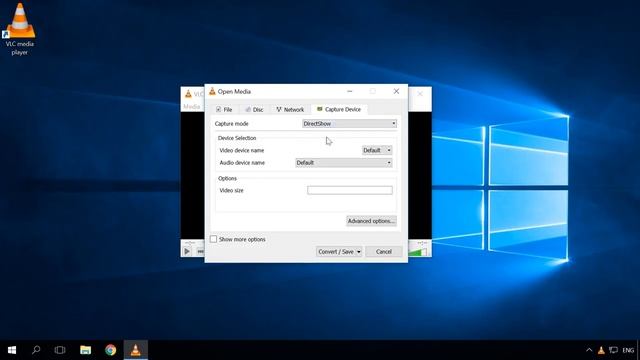Open Advanced options
Viewport: 640px width, 360px height.
371,221
